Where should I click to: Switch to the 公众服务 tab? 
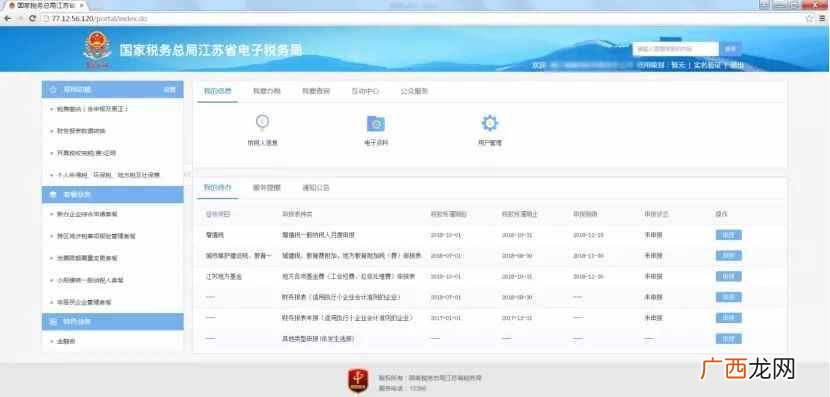(x=414, y=91)
